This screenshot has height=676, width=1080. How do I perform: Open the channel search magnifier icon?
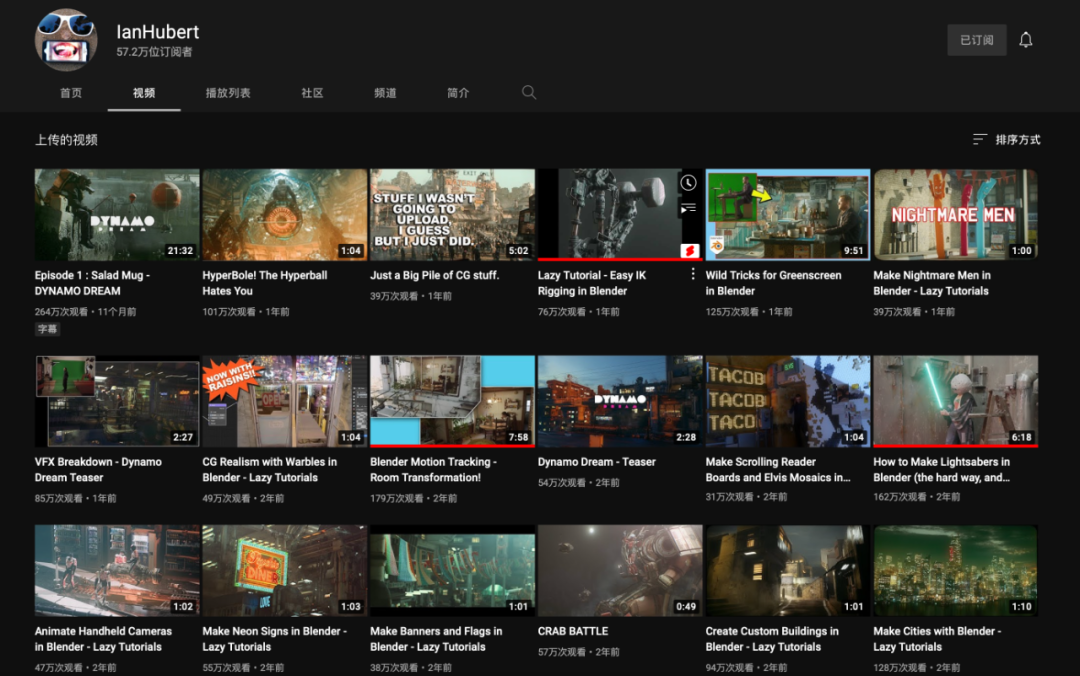529,92
